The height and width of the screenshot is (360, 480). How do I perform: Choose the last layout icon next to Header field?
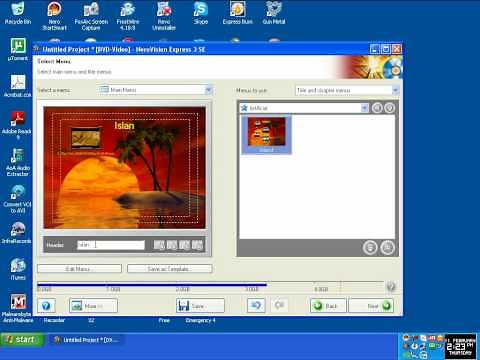pyautogui.click(x=197, y=245)
